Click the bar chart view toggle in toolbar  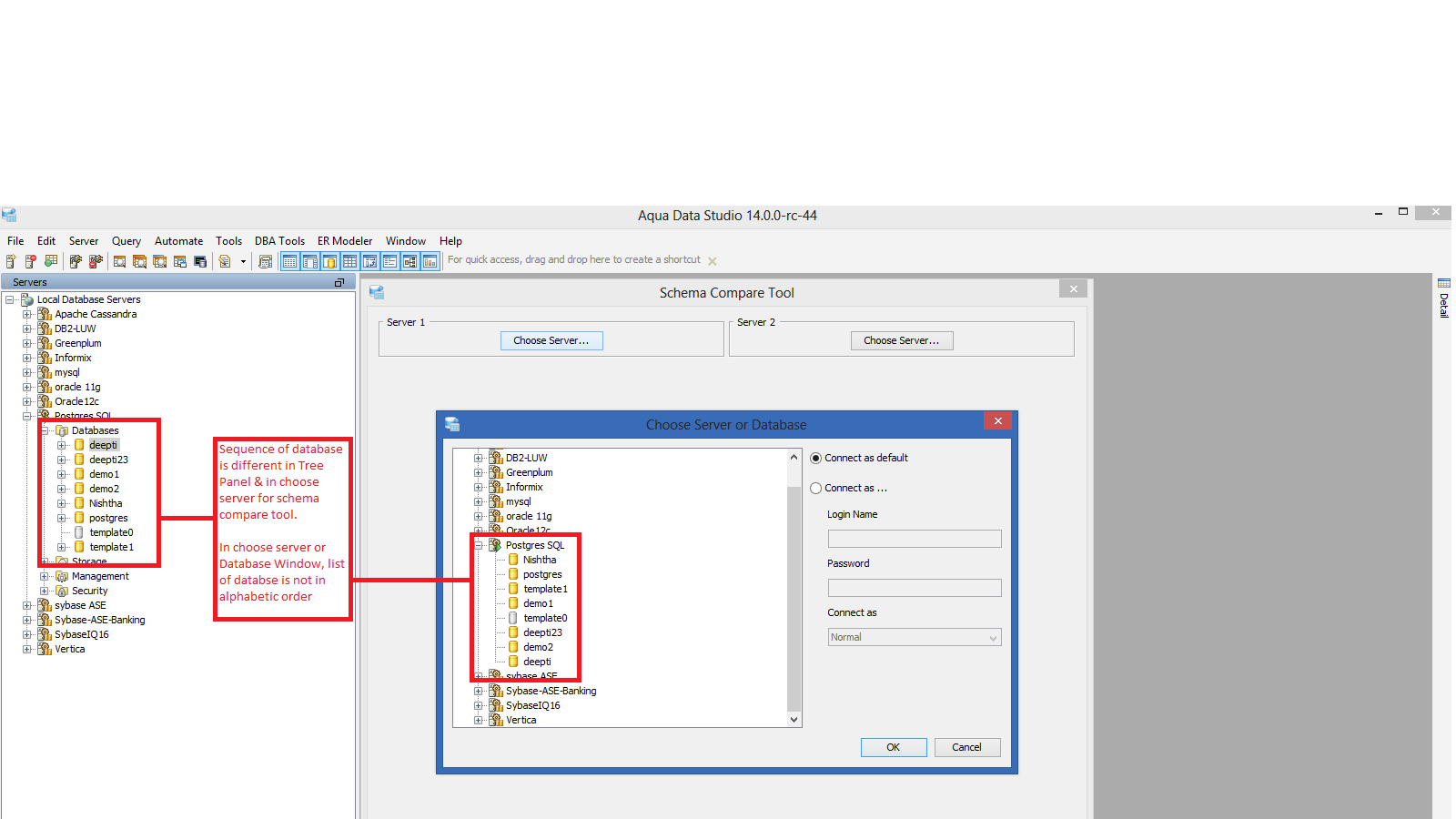430,262
